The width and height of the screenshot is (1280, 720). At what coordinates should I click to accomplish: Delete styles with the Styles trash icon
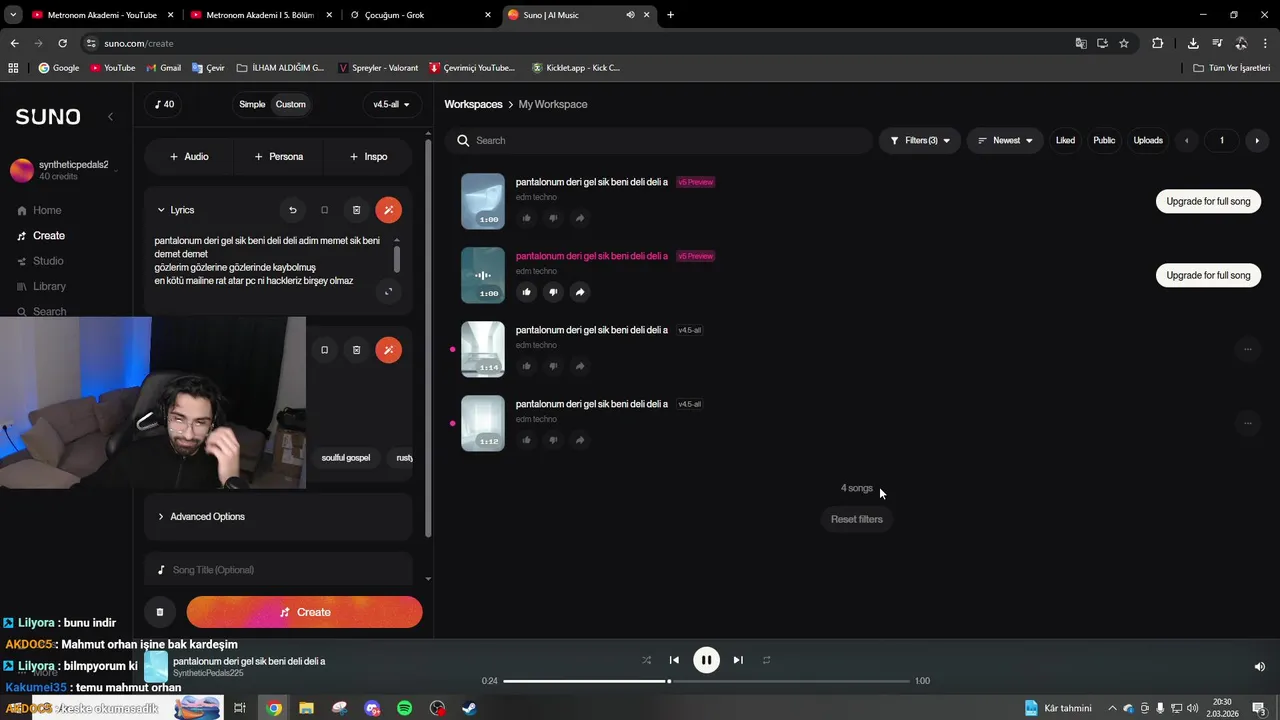click(x=356, y=350)
